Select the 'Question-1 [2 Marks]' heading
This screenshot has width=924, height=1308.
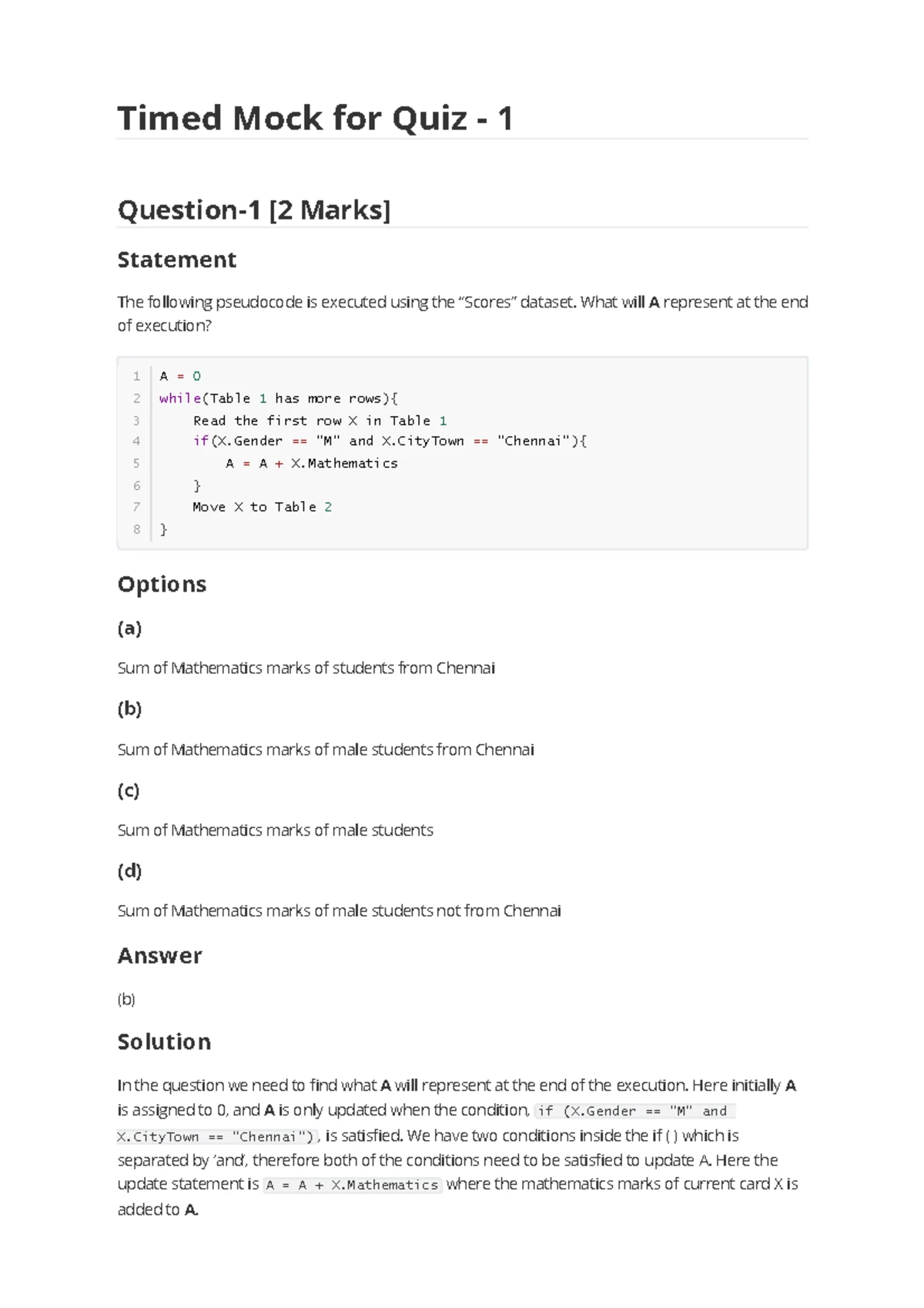point(254,210)
